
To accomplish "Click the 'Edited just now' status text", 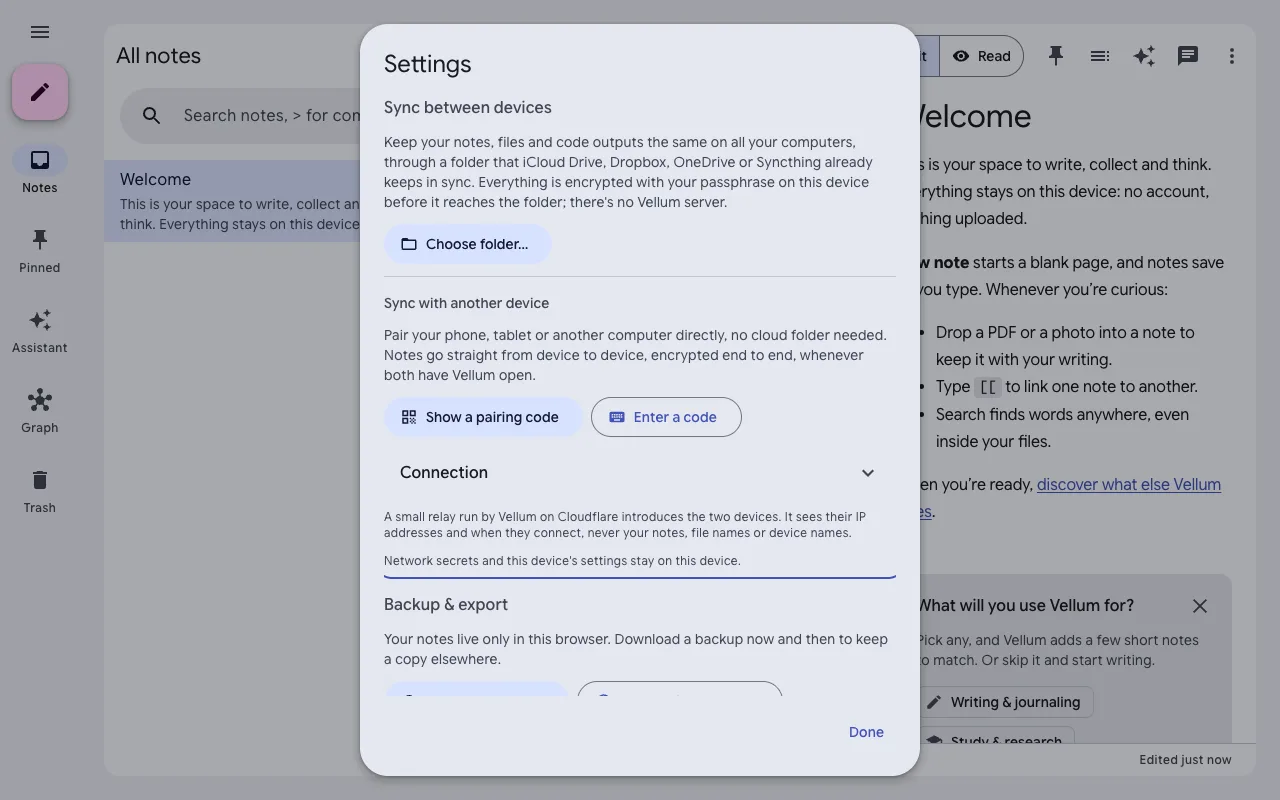I will tap(1185, 760).
